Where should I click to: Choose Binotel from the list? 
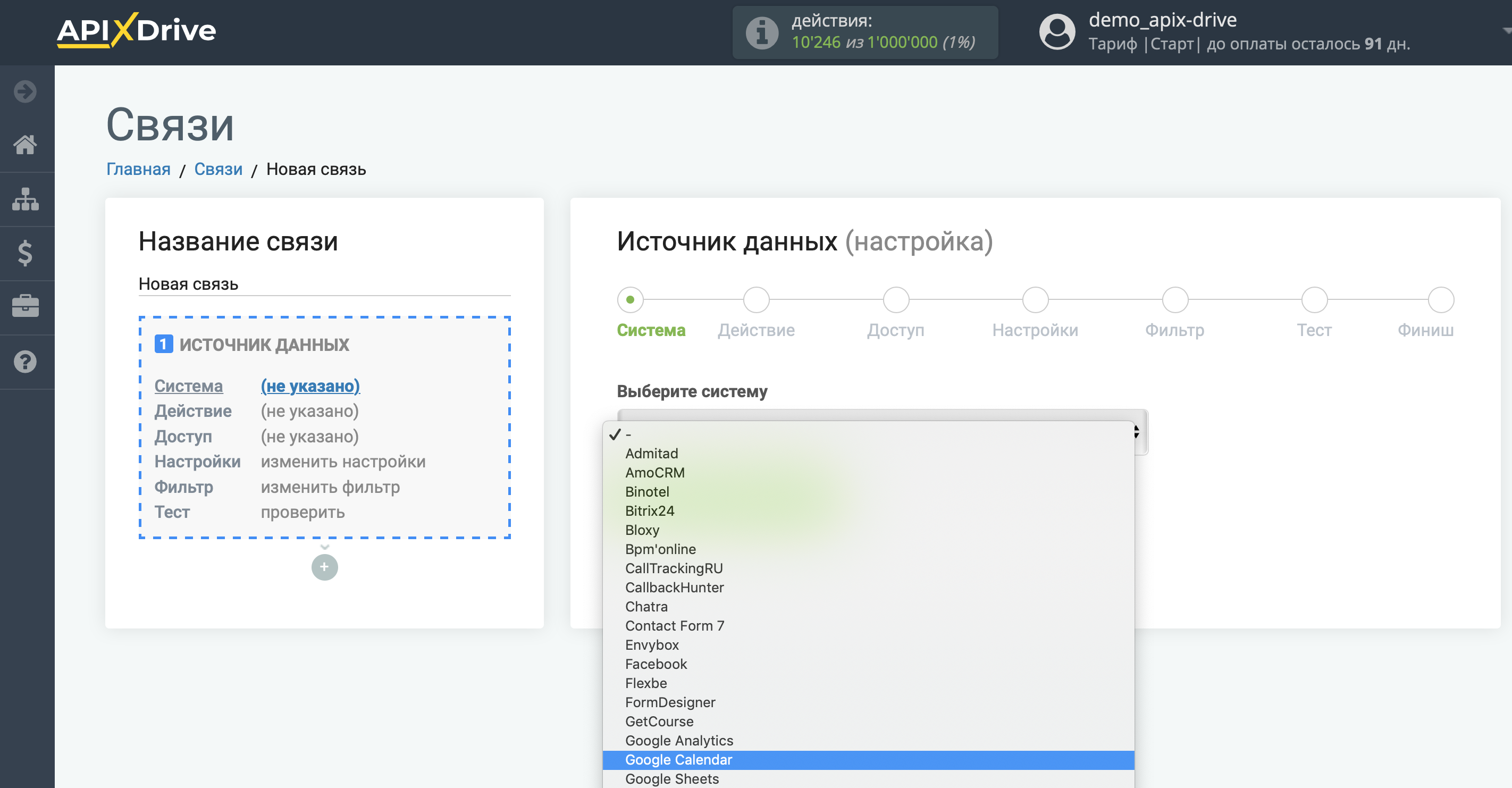tap(869, 492)
